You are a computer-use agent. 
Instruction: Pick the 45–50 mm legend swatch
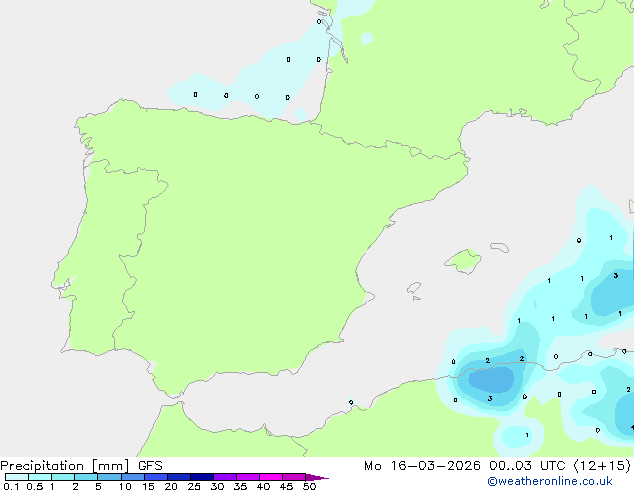click(x=294, y=477)
